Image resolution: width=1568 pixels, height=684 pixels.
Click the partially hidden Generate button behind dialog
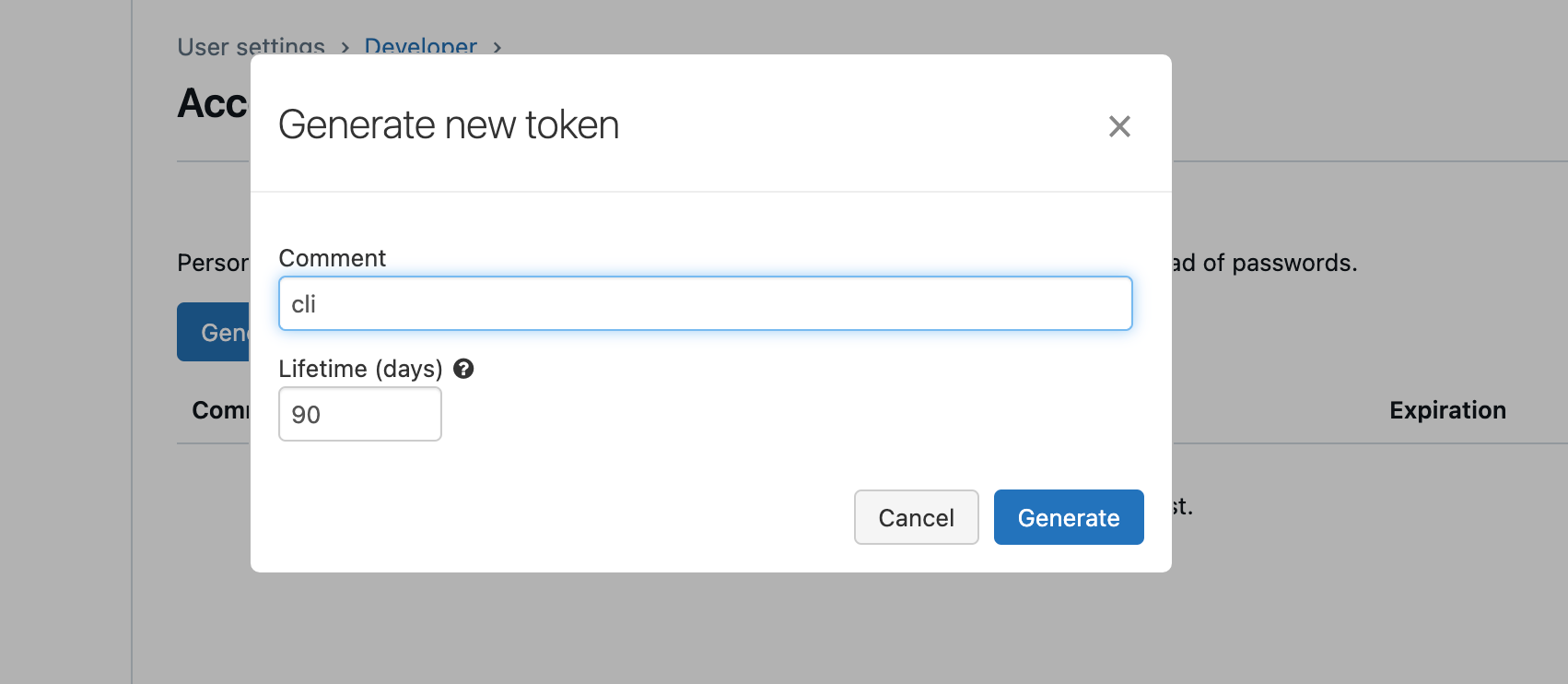pos(214,332)
